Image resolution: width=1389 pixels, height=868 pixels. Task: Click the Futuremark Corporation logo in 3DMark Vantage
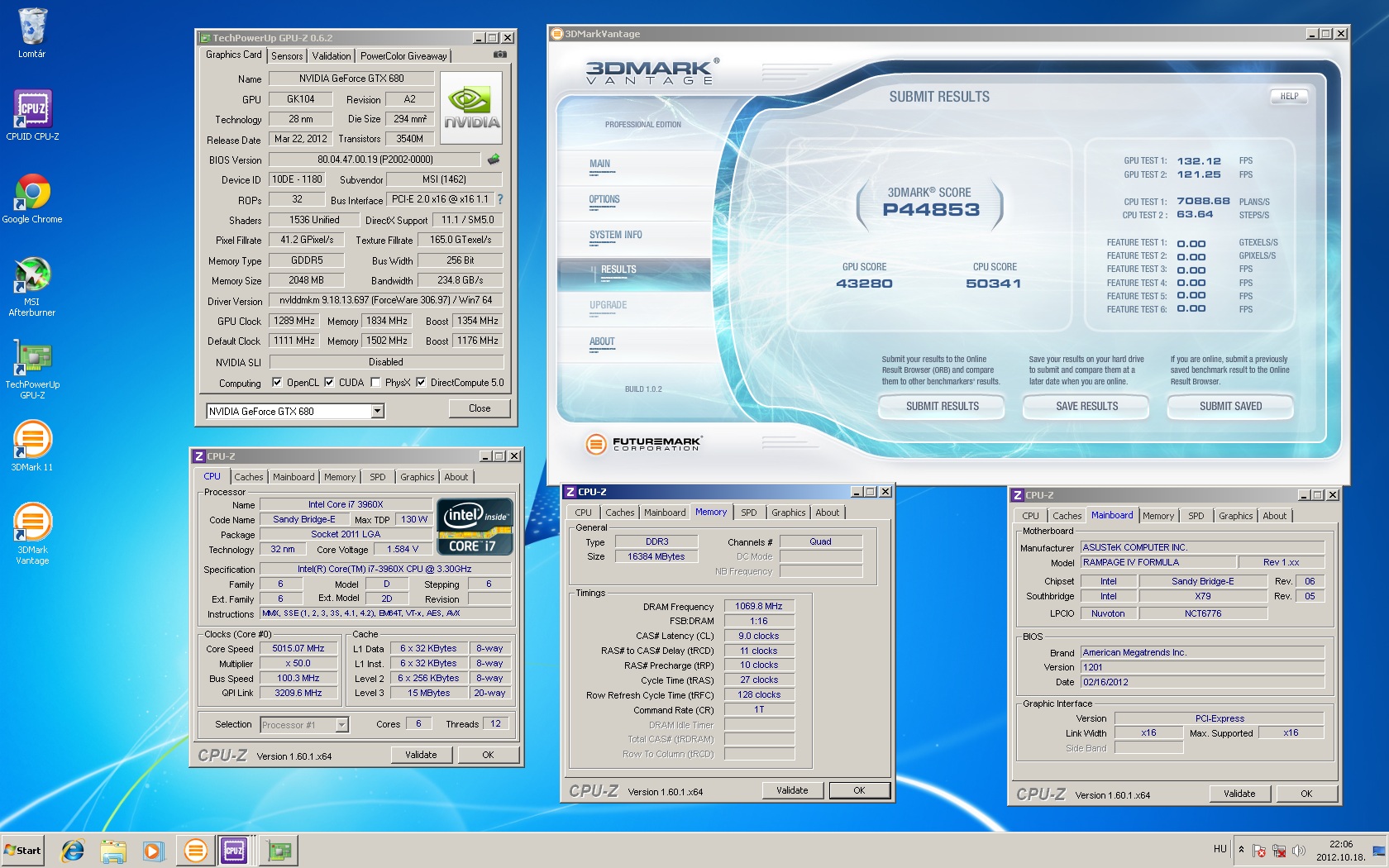[x=643, y=444]
